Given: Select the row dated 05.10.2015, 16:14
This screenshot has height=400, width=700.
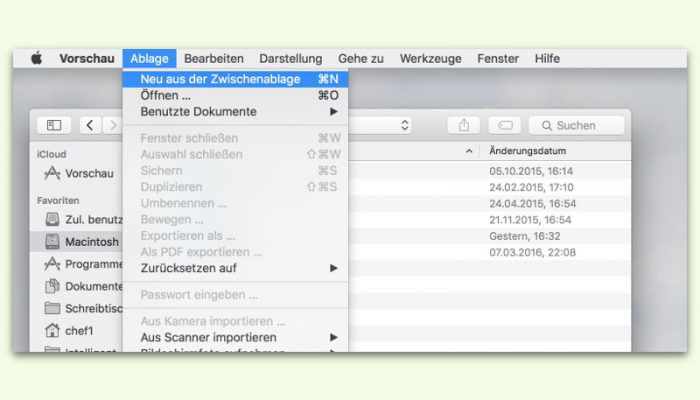Looking at the screenshot, I should click(x=490, y=171).
